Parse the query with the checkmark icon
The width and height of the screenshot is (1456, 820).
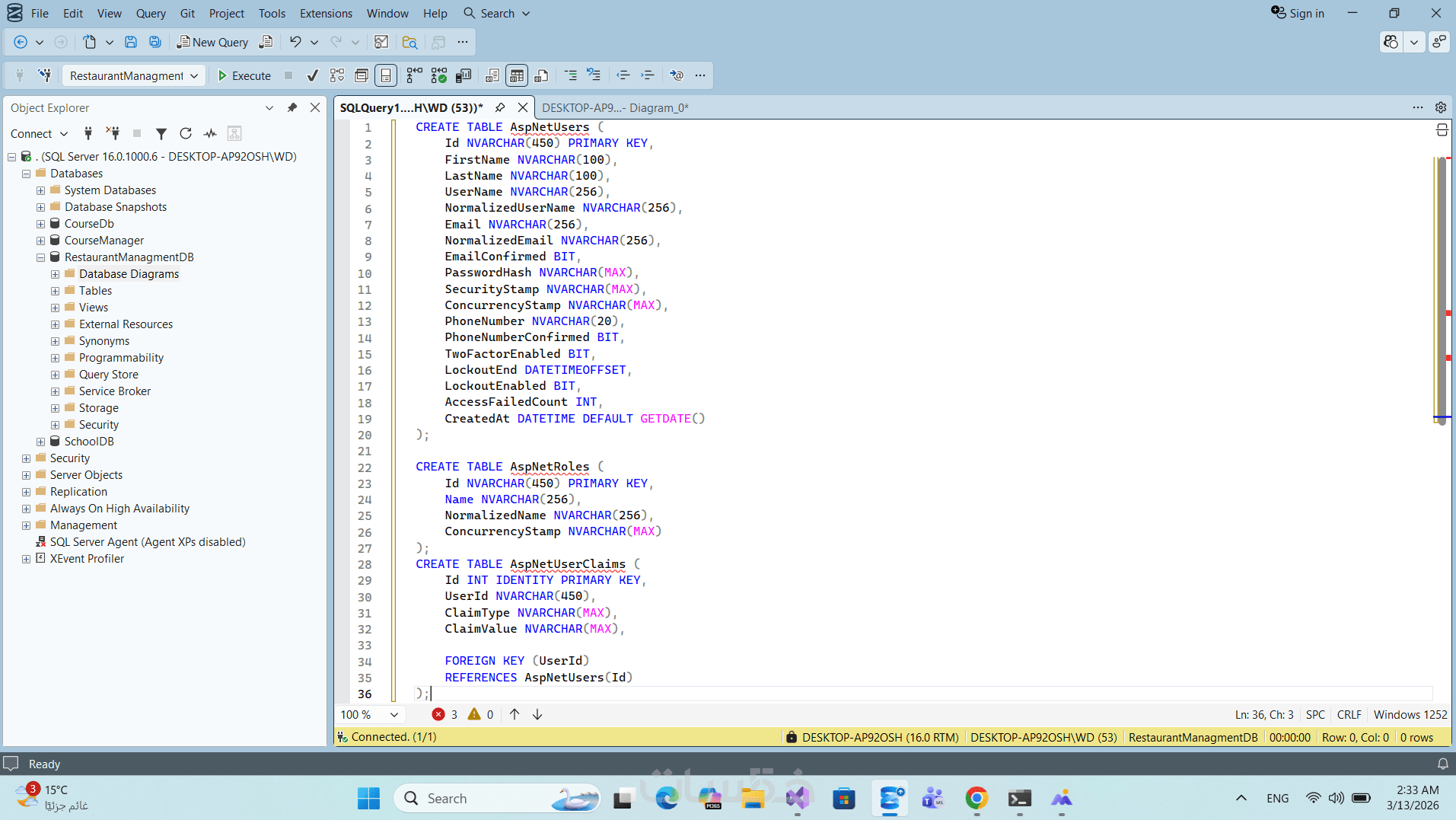(312, 75)
